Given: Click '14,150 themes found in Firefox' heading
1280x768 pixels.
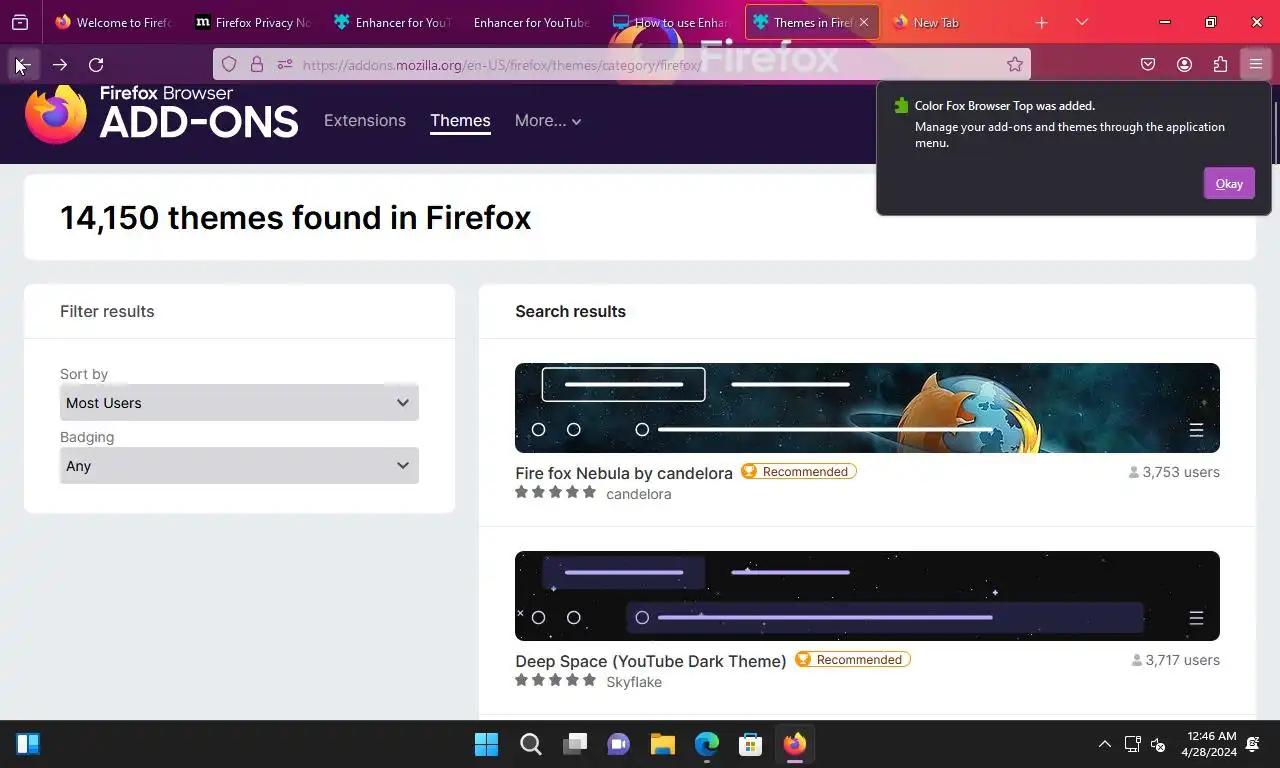Looking at the screenshot, I should pyautogui.click(x=295, y=217).
